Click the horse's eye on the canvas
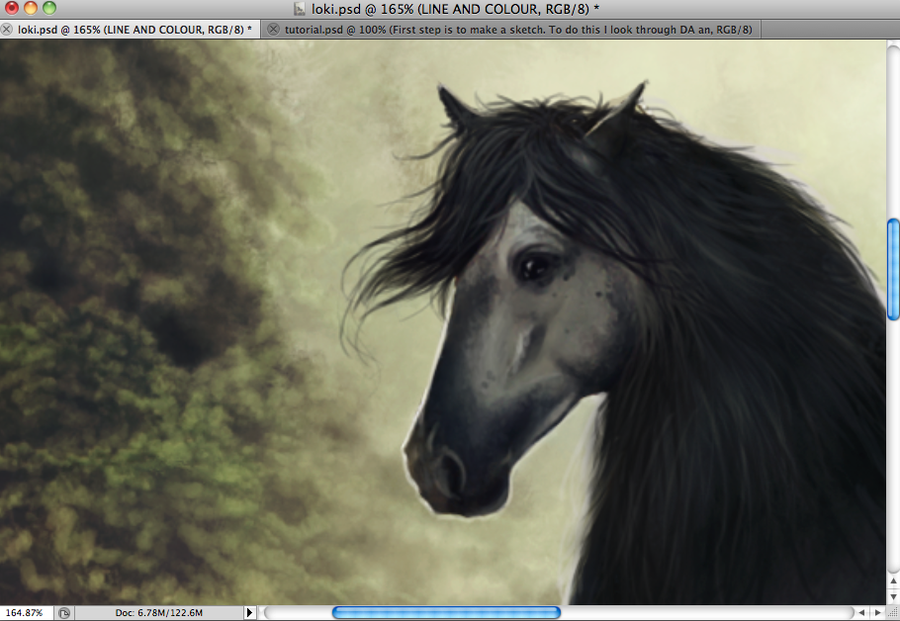Viewport: 900px width, 621px height. [x=533, y=266]
